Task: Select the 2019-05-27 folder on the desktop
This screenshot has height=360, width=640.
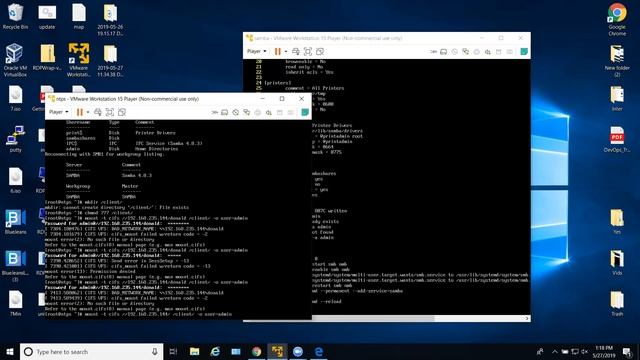Action: tap(110, 60)
